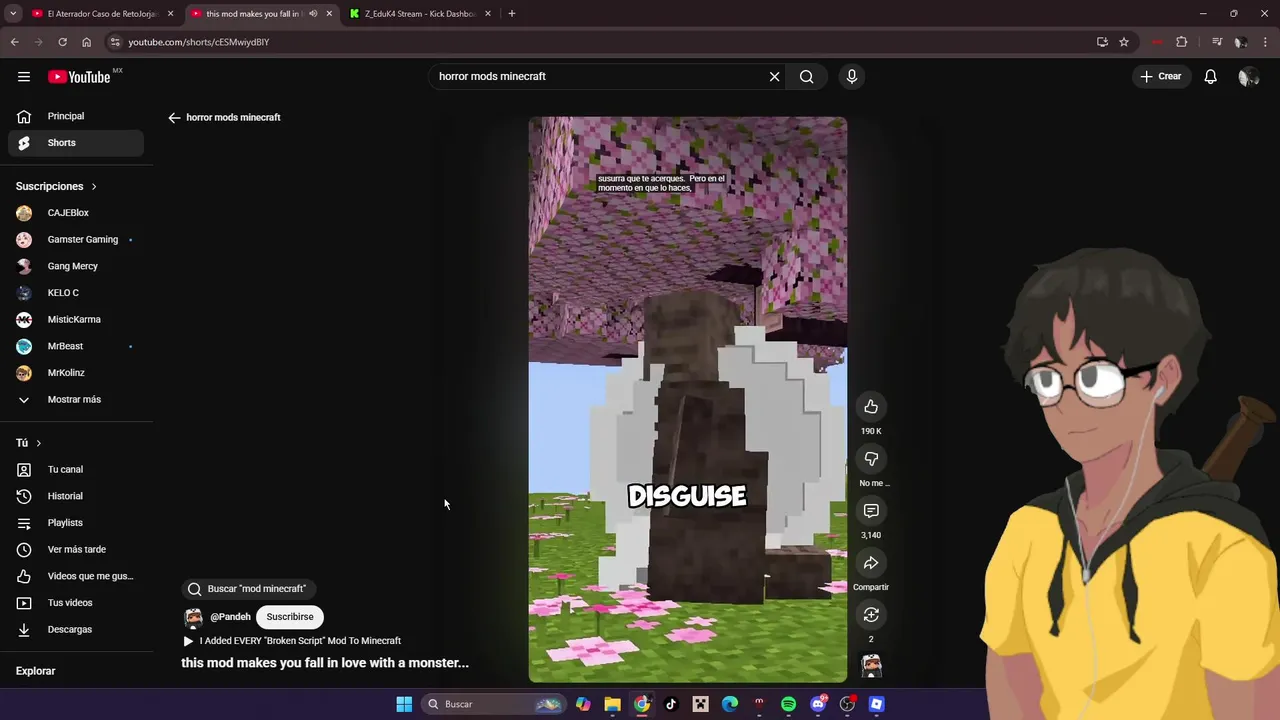The image size is (1280, 720).
Task: Open the KELO C subscription channel
Action: coord(75,293)
